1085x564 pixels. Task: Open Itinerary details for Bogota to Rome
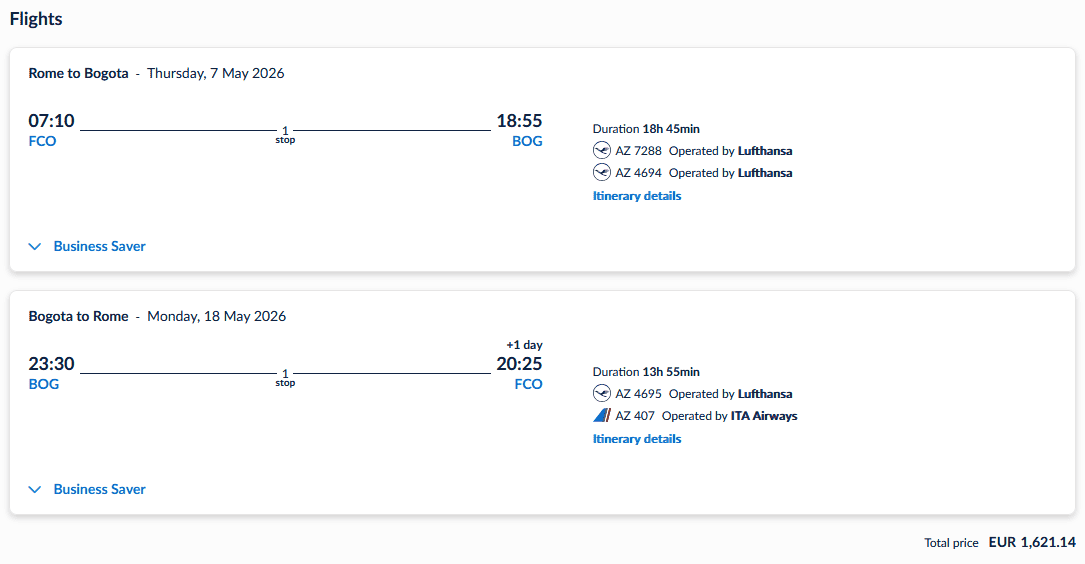[x=637, y=439]
